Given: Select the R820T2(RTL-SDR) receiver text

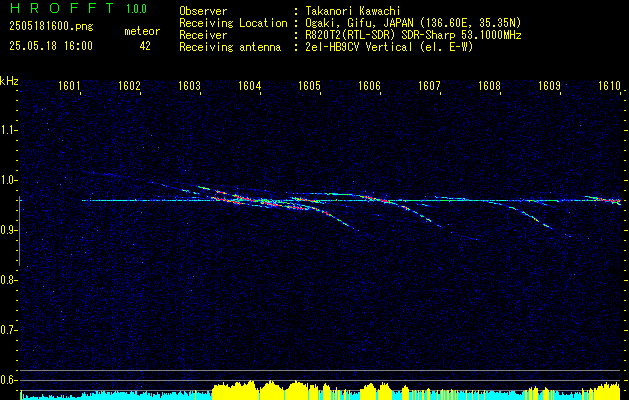Looking at the screenshot, I should [x=413, y=35].
